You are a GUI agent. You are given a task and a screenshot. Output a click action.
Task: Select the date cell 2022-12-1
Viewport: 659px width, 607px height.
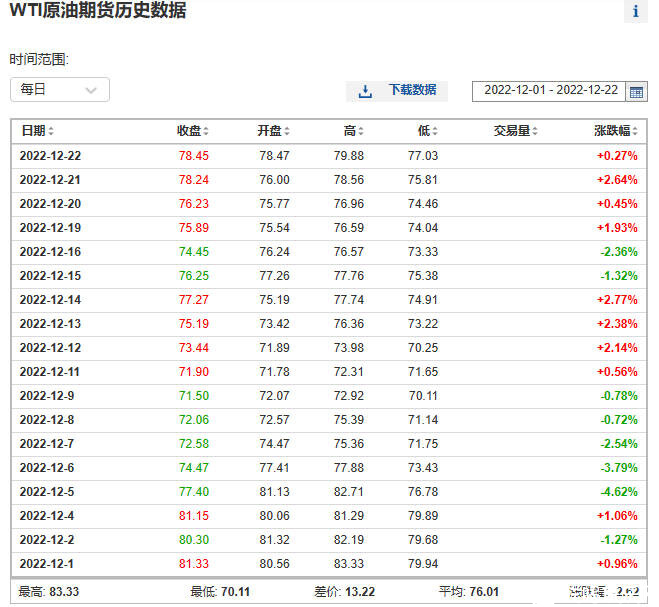click(46, 563)
